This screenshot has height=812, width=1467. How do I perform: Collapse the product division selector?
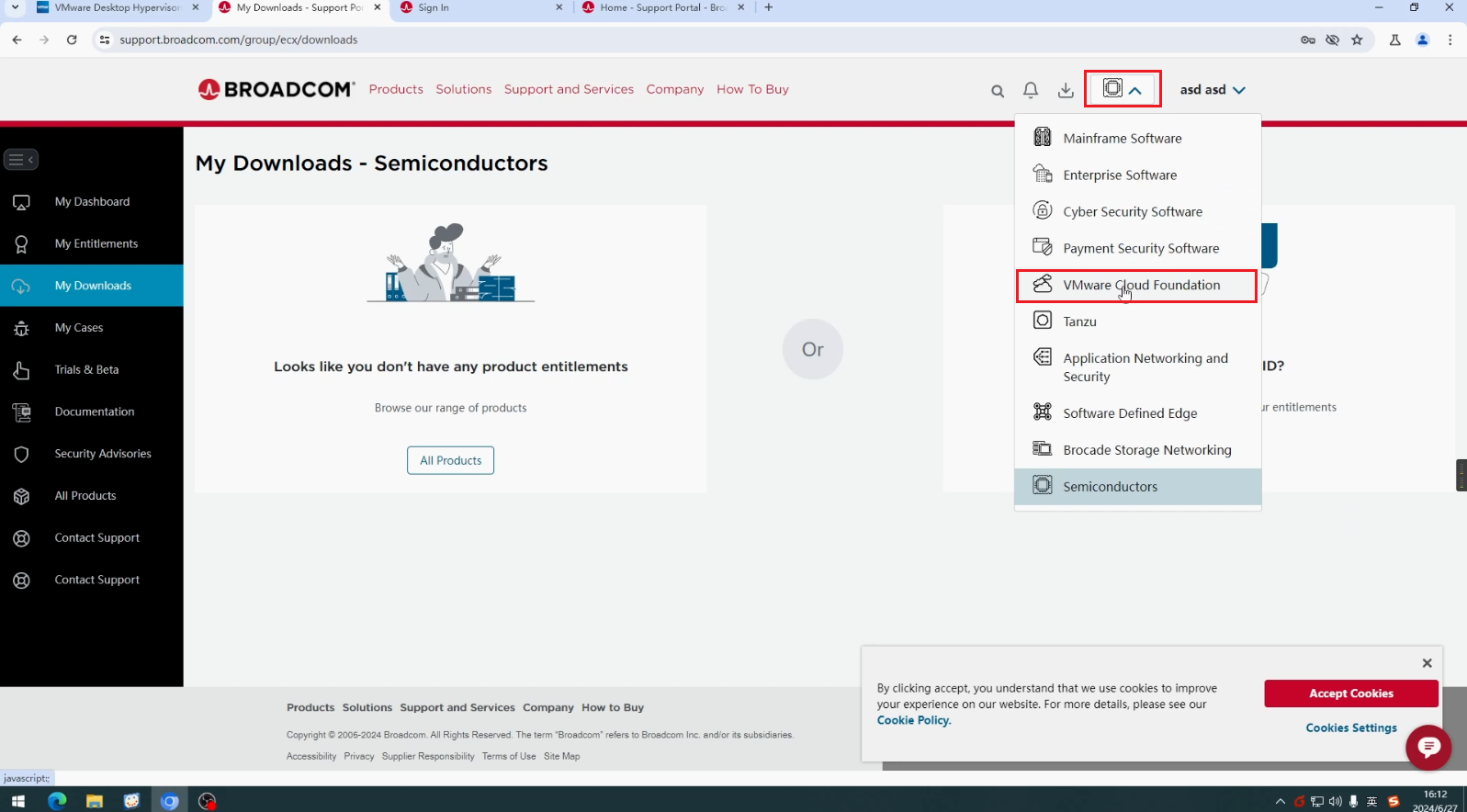(1123, 89)
